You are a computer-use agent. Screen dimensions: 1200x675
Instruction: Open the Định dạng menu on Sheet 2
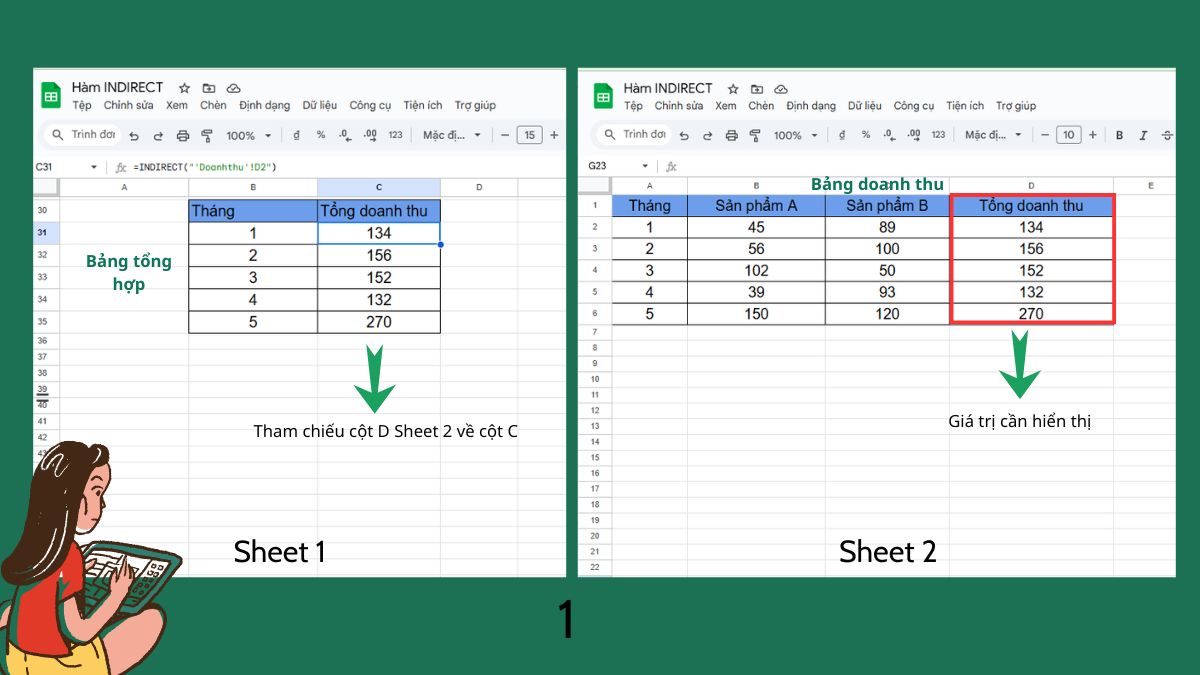[813, 105]
